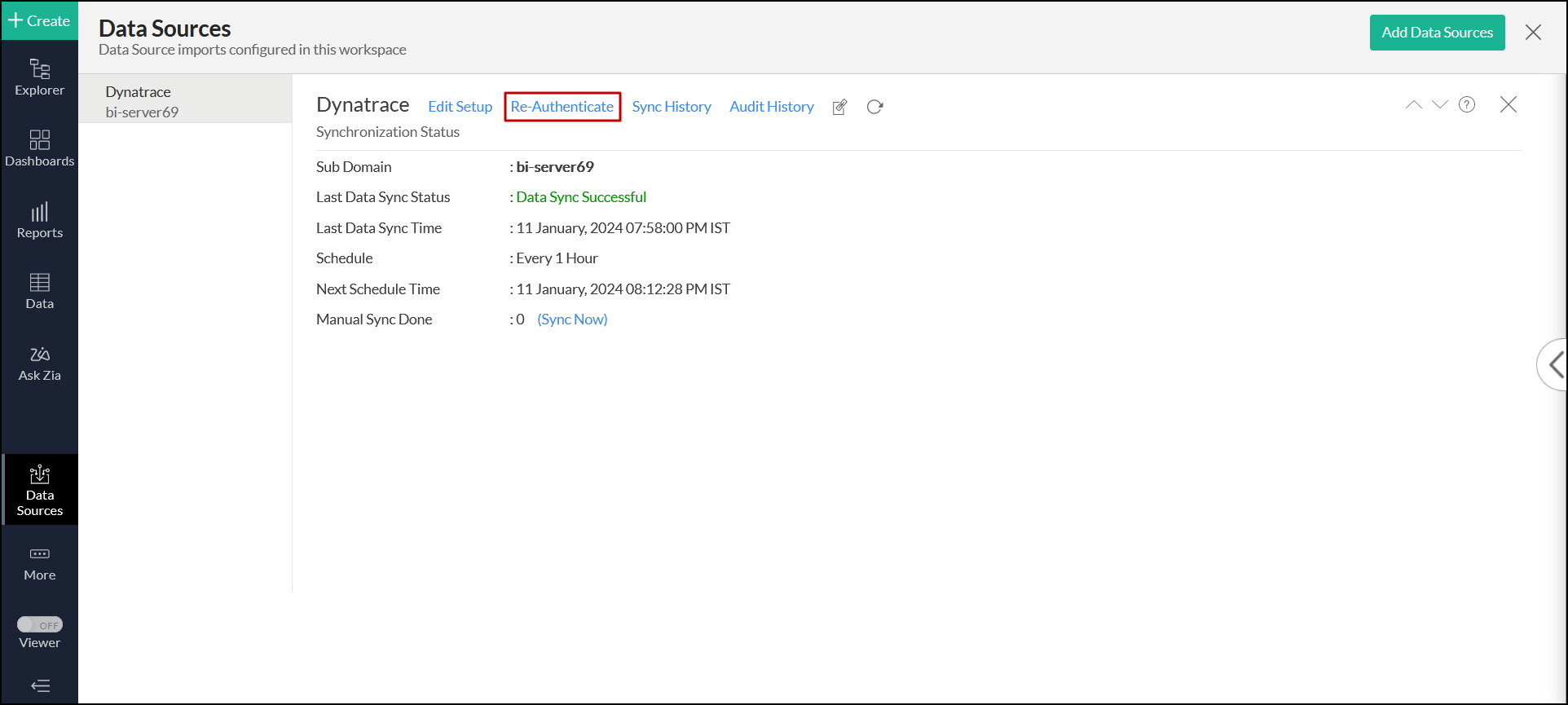Toggle the Viewer mode switch

point(40,624)
